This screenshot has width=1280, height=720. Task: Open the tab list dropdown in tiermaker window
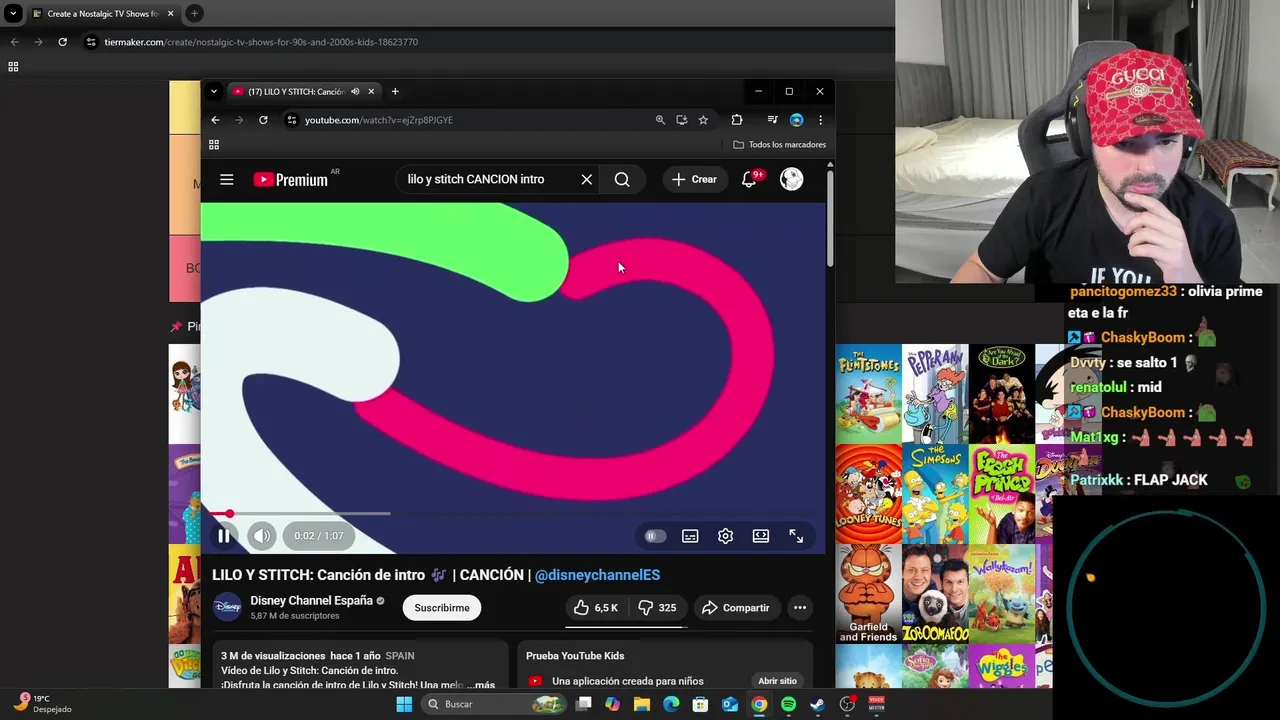(x=13, y=14)
